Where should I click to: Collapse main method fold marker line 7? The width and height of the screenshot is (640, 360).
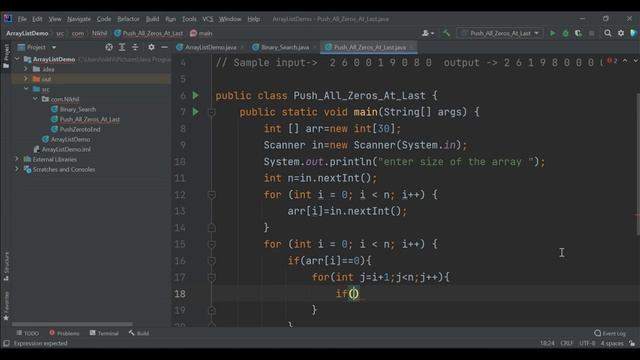point(211,112)
